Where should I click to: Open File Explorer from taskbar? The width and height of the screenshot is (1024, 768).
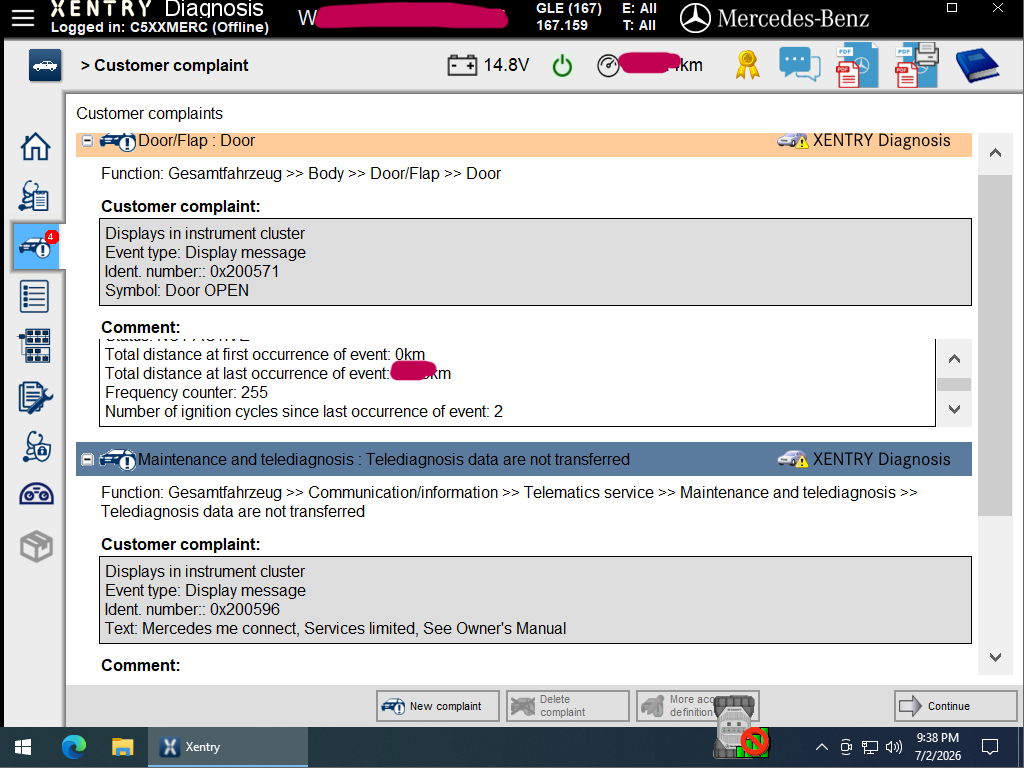pyautogui.click(x=122, y=746)
